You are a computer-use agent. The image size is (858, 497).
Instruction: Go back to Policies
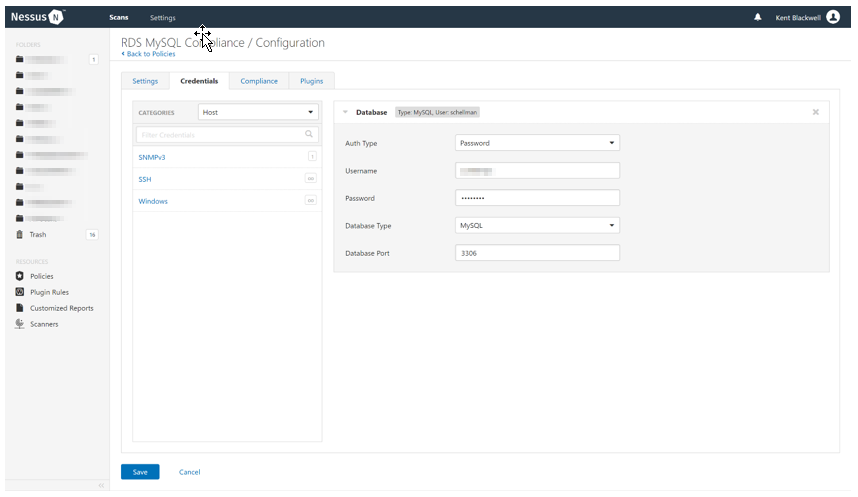coord(148,54)
